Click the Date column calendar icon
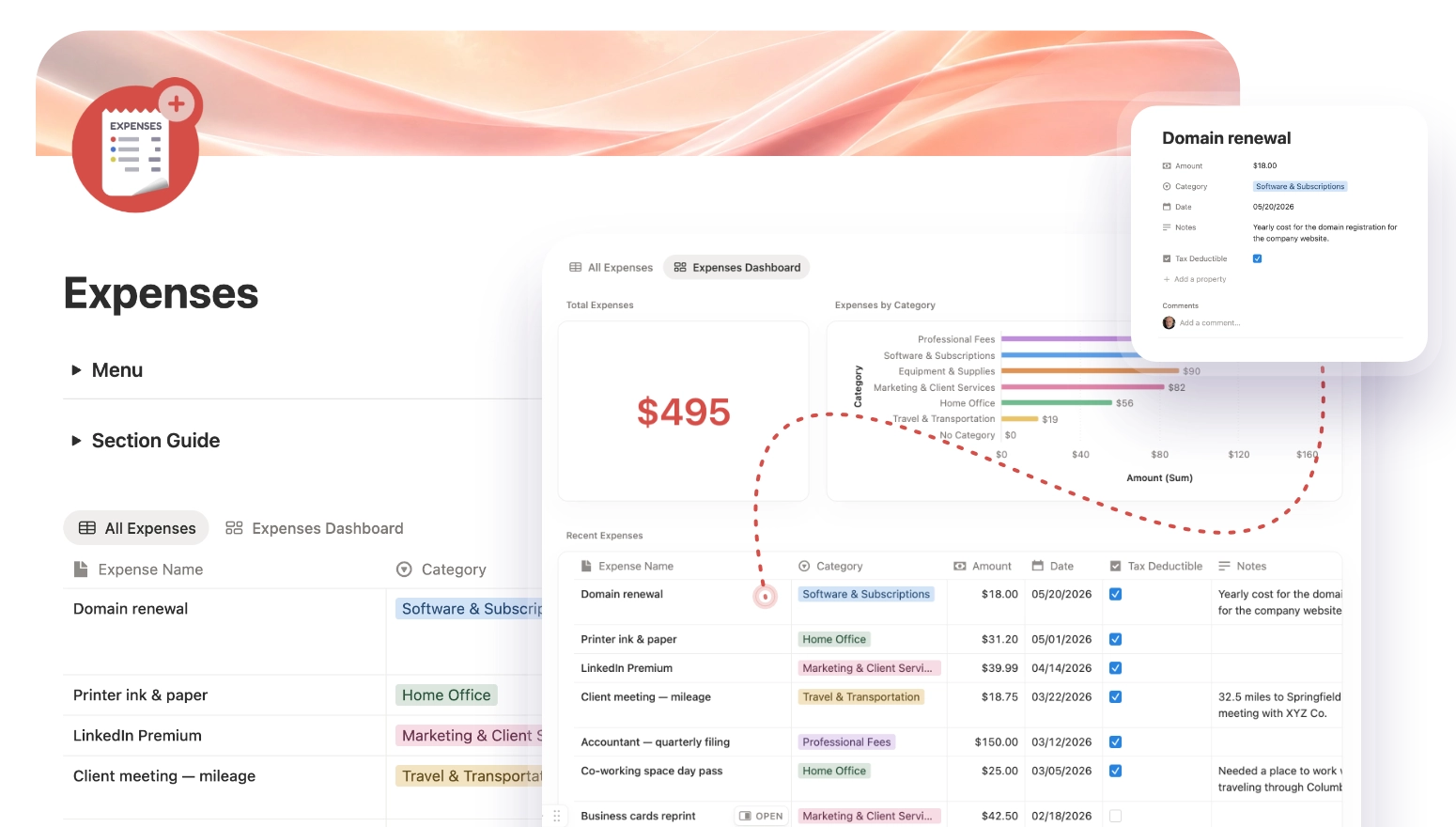 click(x=1038, y=567)
